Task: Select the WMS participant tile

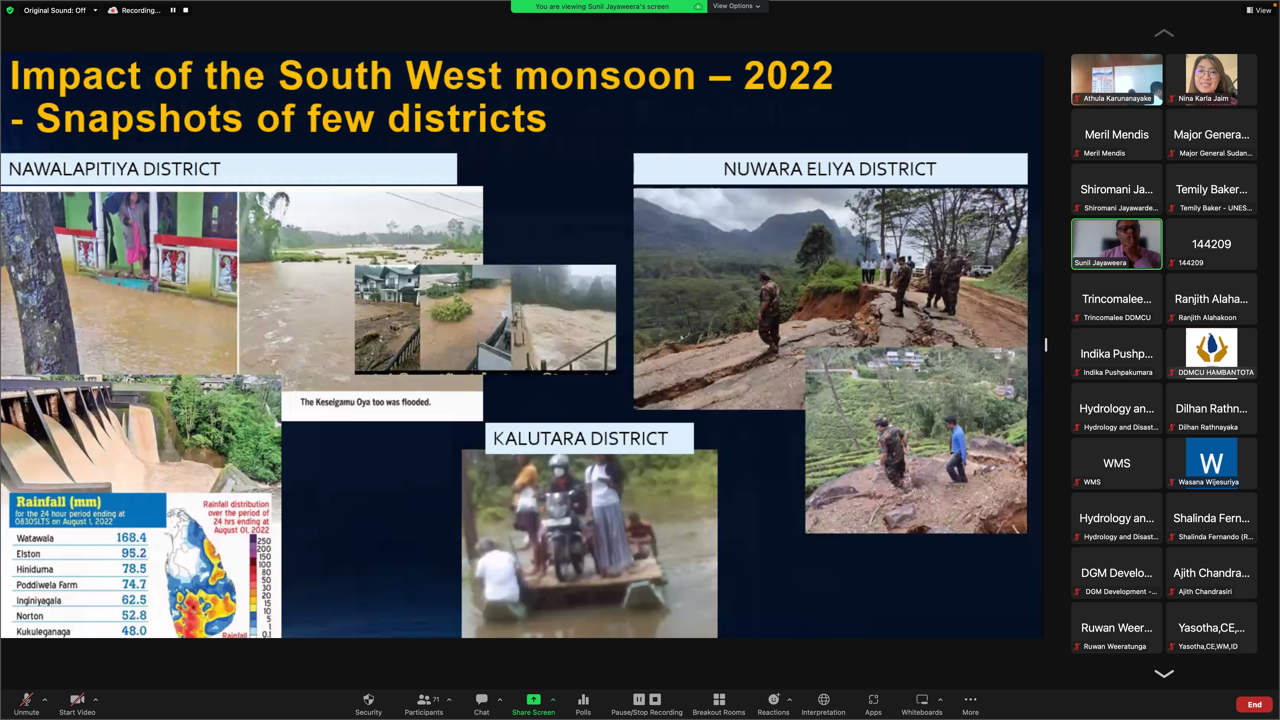Action: [1117, 463]
